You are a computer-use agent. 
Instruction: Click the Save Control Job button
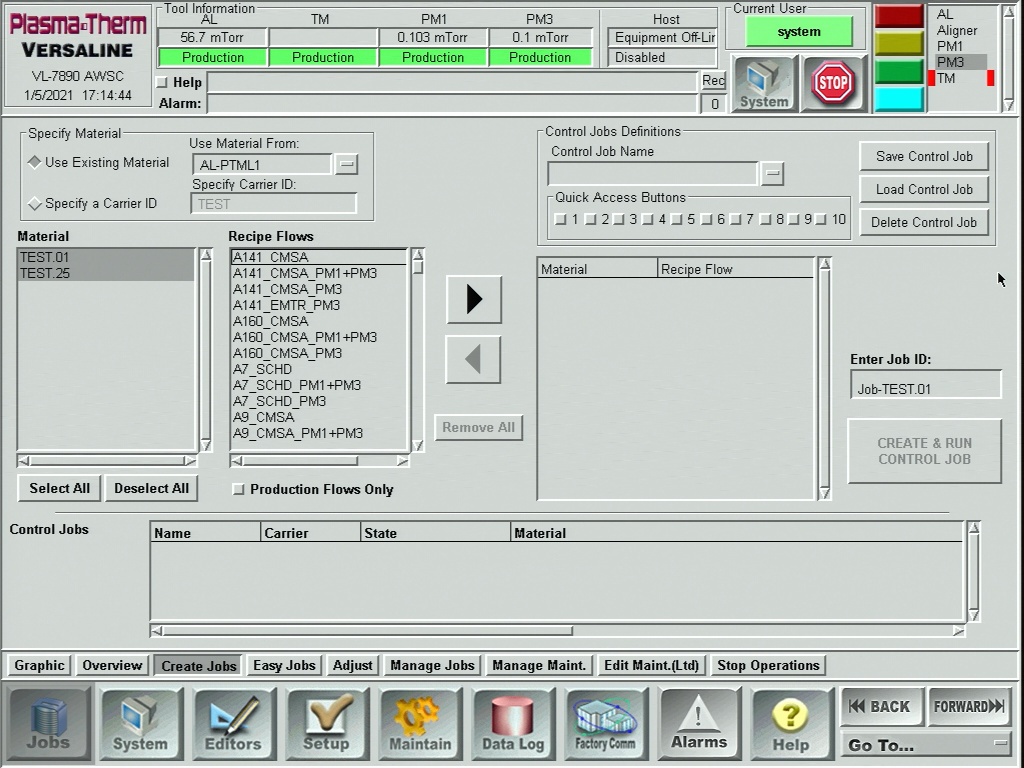pyautogui.click(x=924, y=157)
